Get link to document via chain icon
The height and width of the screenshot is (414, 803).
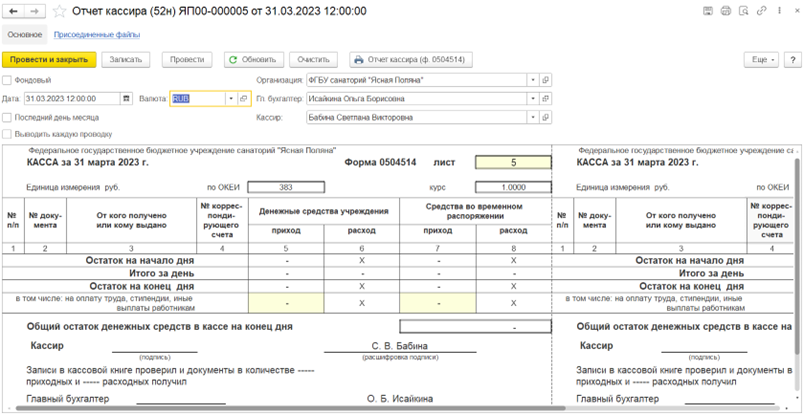762,11
